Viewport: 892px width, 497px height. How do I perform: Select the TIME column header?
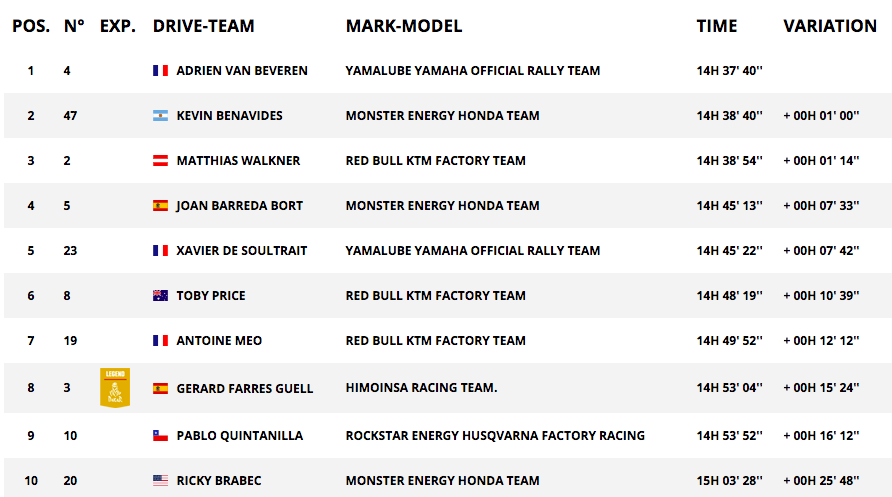click(717, 26)
